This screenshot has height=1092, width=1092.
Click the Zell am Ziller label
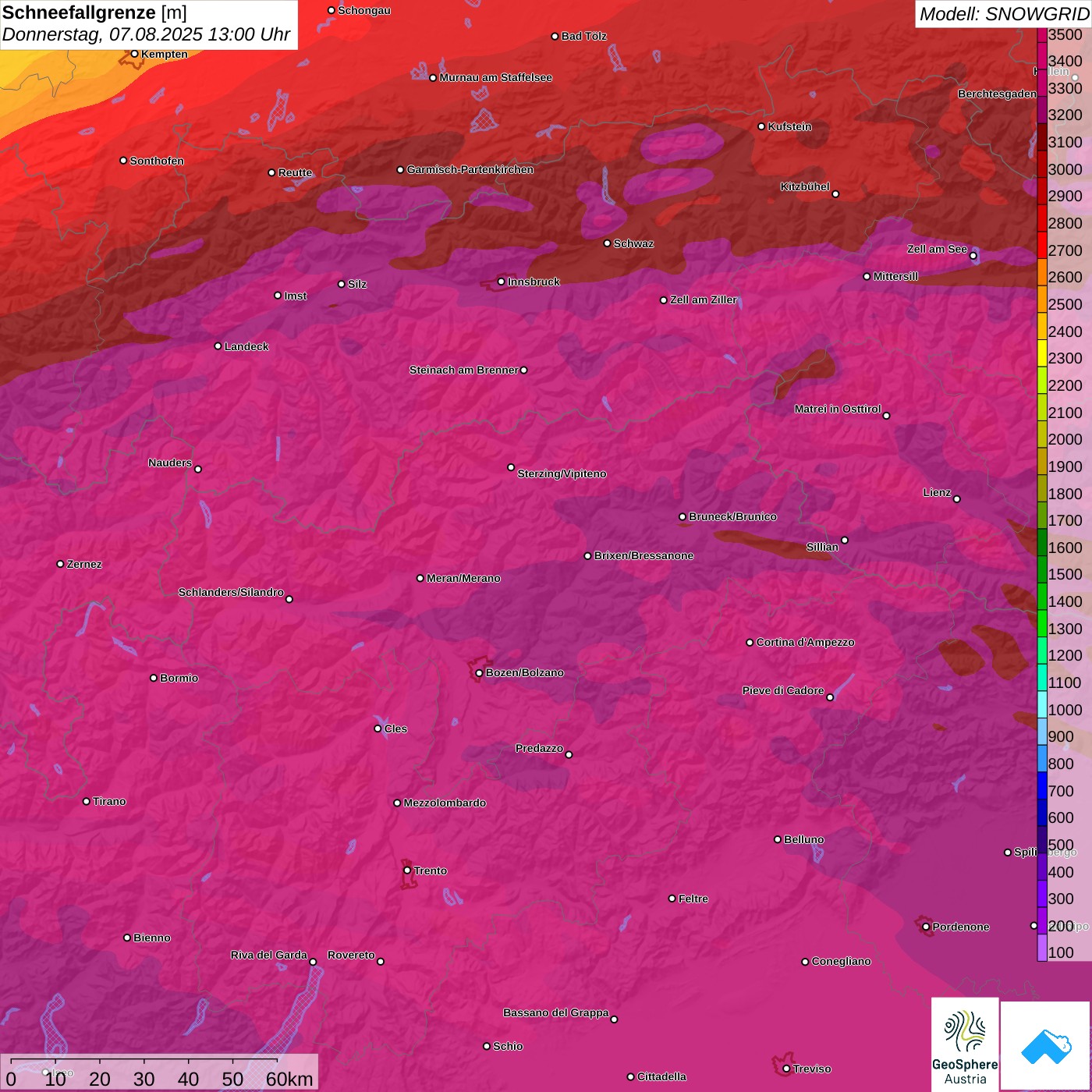pyautogui.click(x=704, y=300)
